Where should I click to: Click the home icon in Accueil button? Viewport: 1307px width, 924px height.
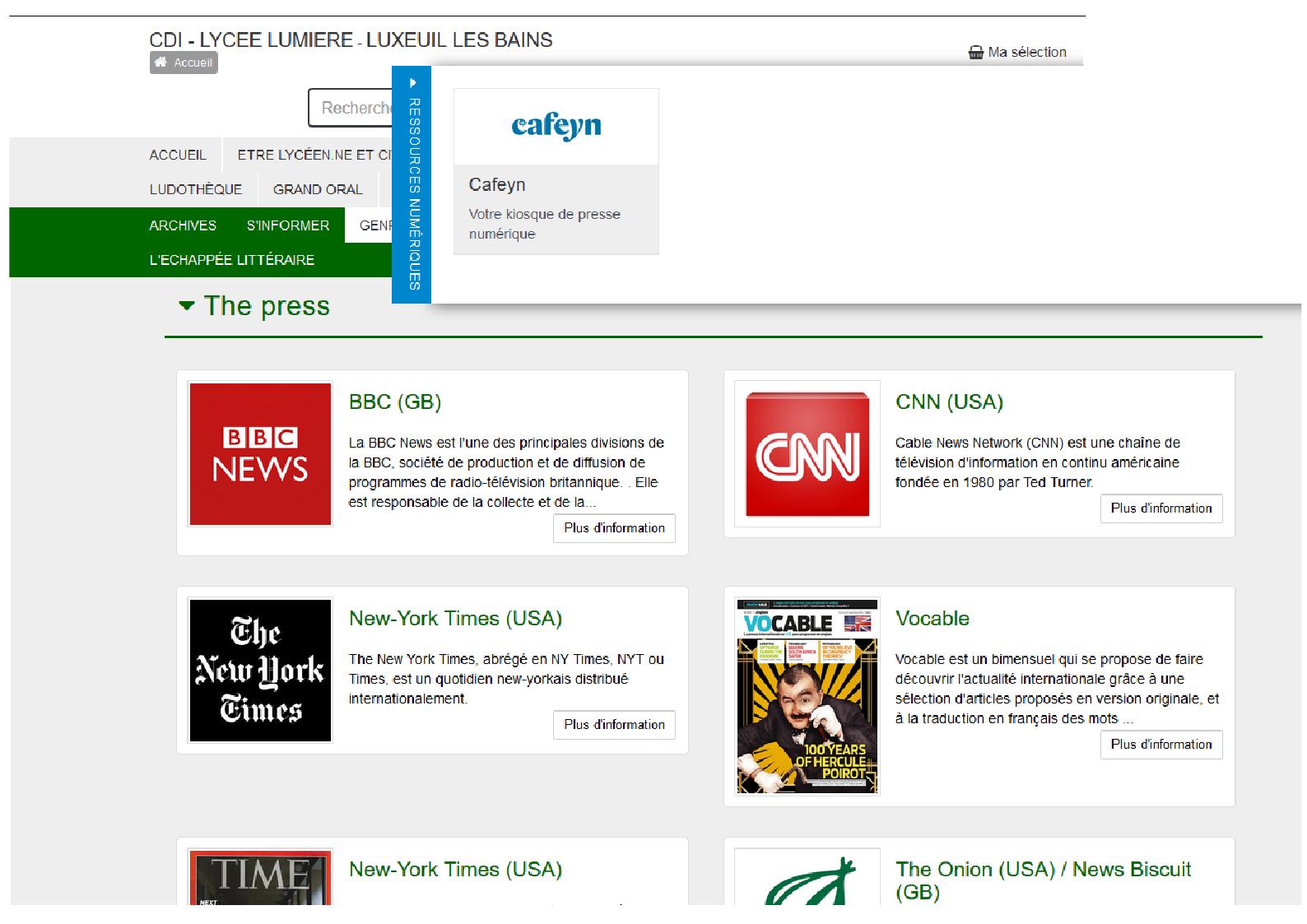[x=160, y=63]
